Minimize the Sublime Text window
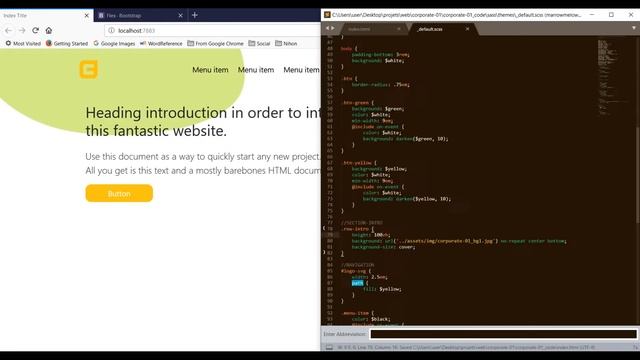Viewport: 640px width, 360px height. point(592,15)
